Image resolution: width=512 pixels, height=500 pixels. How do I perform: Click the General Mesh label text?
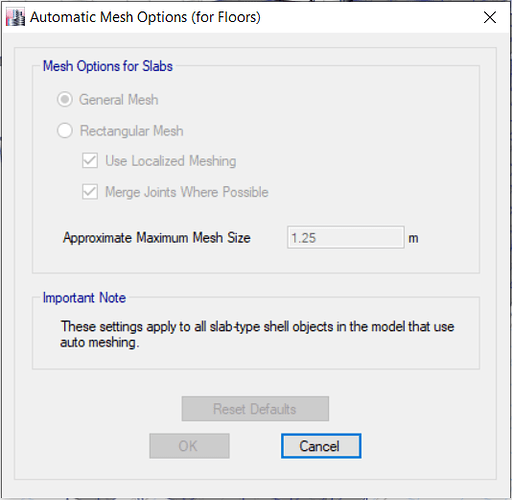tap(119, 100)
